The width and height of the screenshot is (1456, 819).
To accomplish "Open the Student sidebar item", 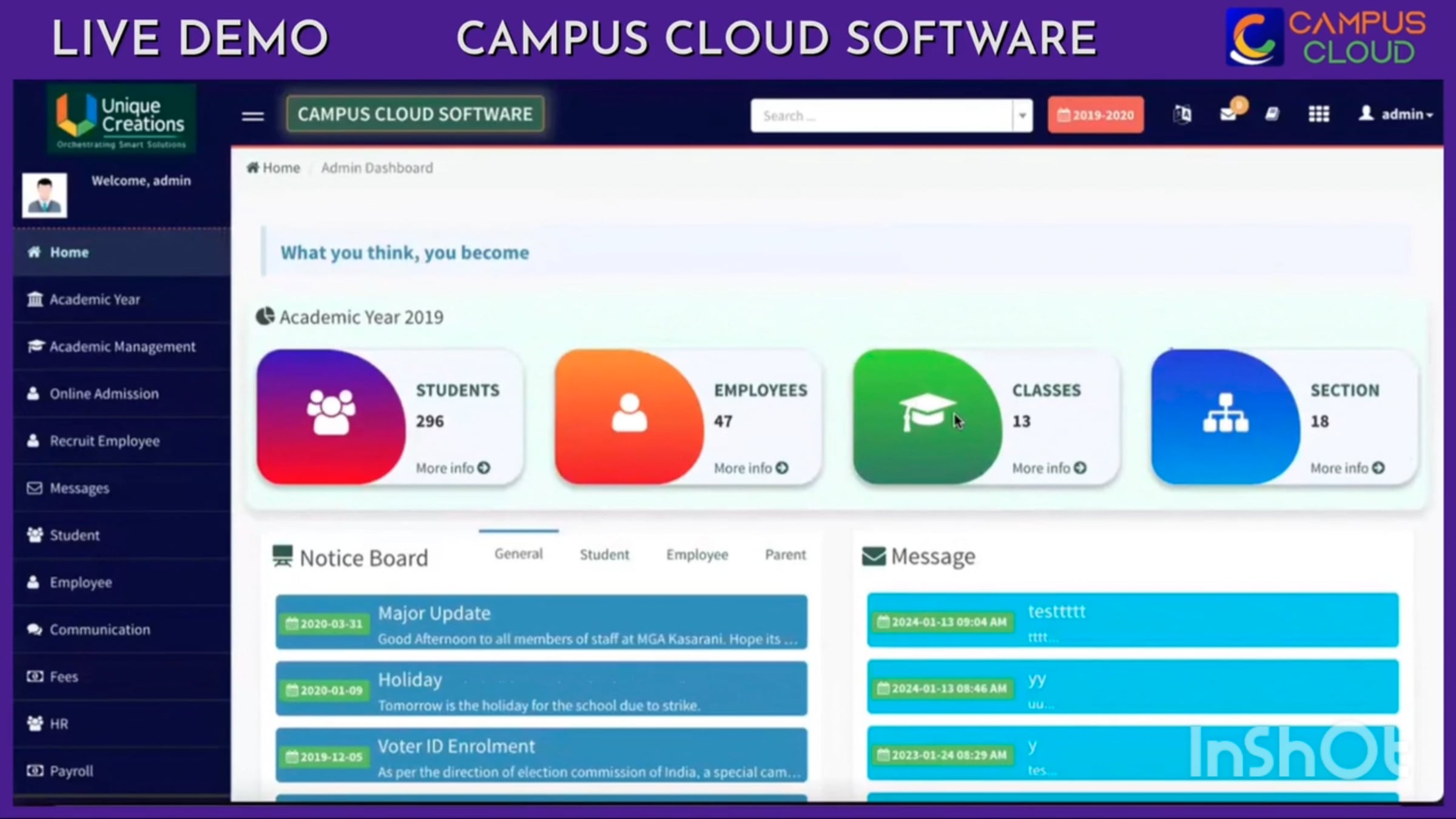I will pyautogui.click(x=121, y=535).
